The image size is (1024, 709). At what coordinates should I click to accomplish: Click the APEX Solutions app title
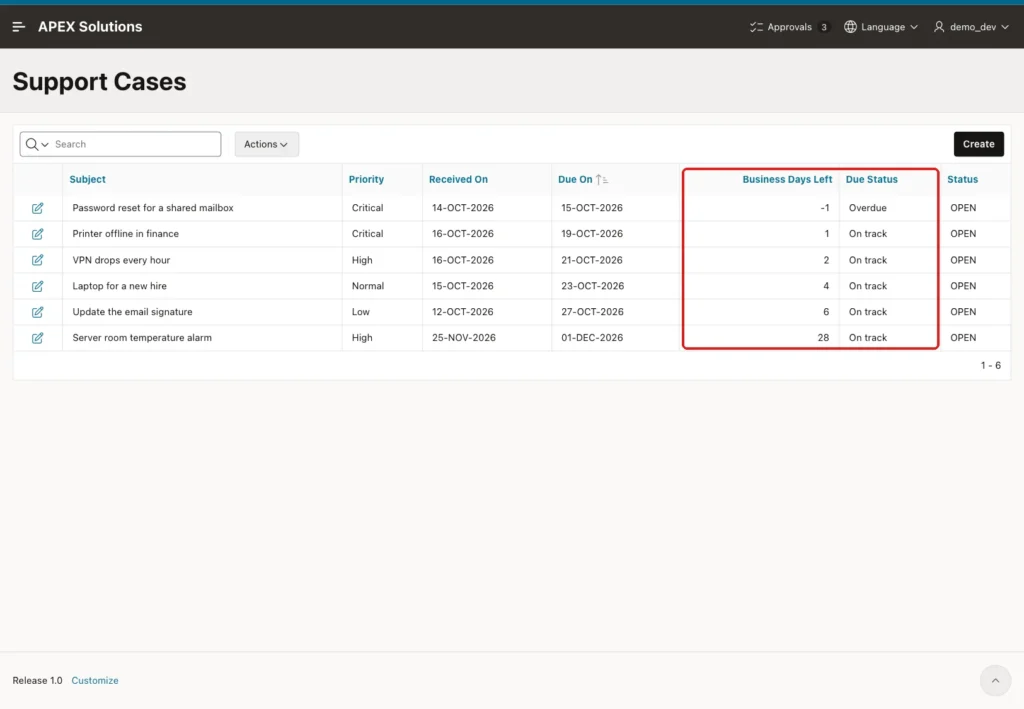point(90,27)
